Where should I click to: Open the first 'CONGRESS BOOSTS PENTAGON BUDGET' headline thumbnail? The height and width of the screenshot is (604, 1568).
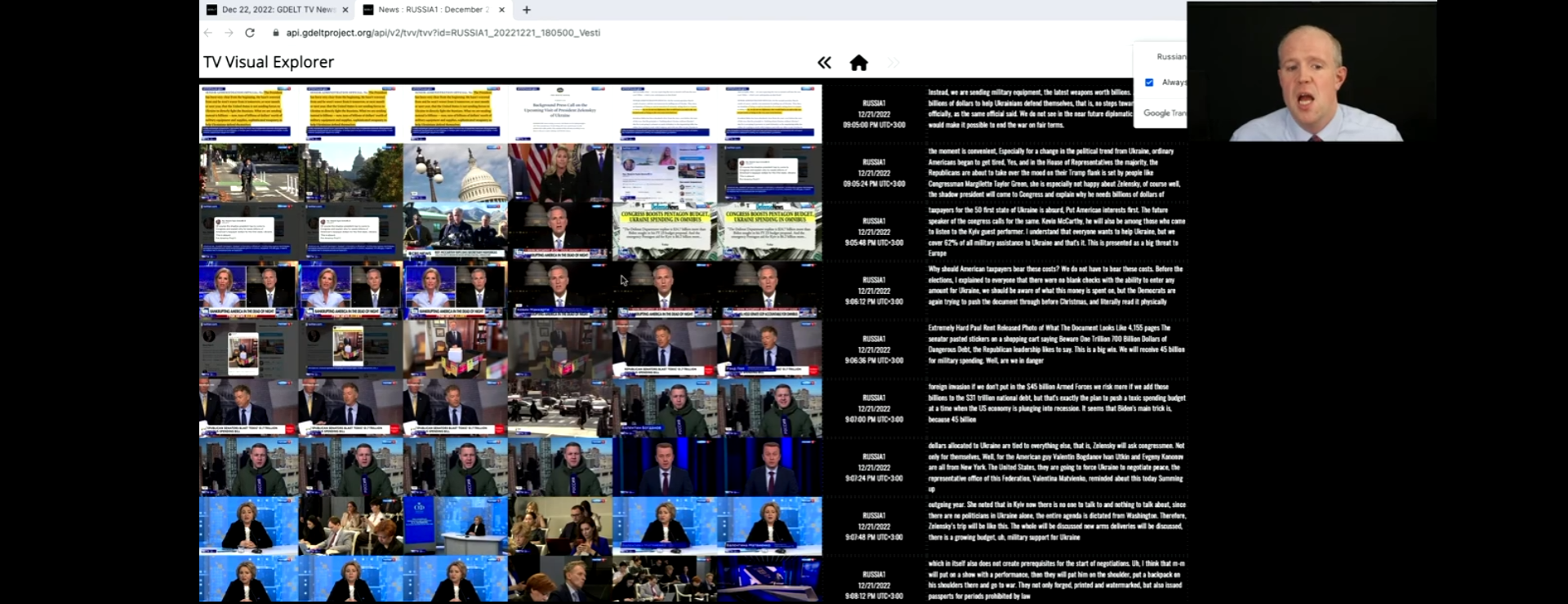665,232
